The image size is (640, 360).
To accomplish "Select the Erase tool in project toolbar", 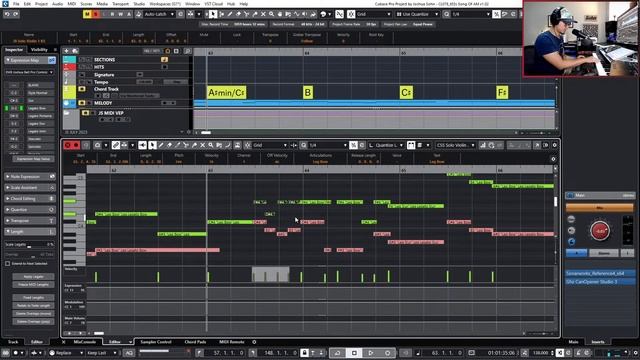I will [x=238, y=14].
